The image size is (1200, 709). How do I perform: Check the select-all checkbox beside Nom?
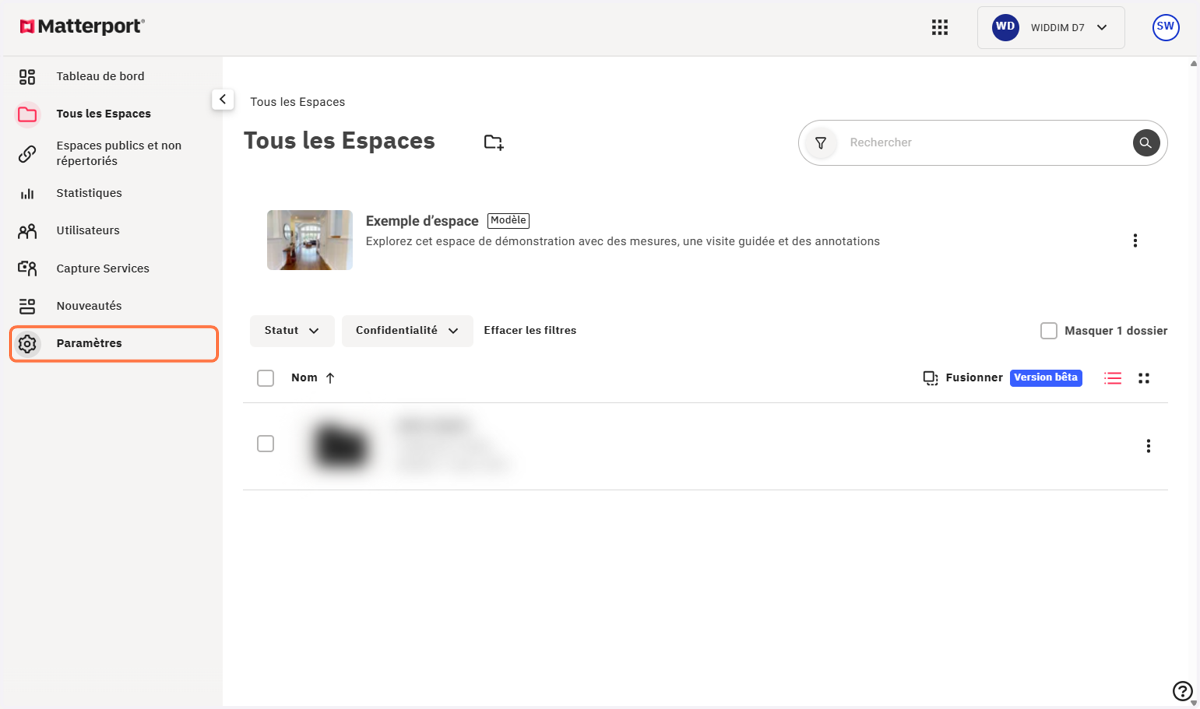265,378
